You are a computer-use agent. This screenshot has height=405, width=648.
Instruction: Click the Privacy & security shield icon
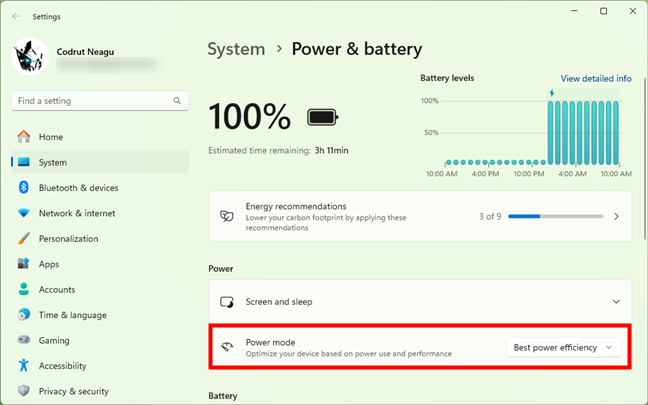pyautogui.click(x=23, y=391)
